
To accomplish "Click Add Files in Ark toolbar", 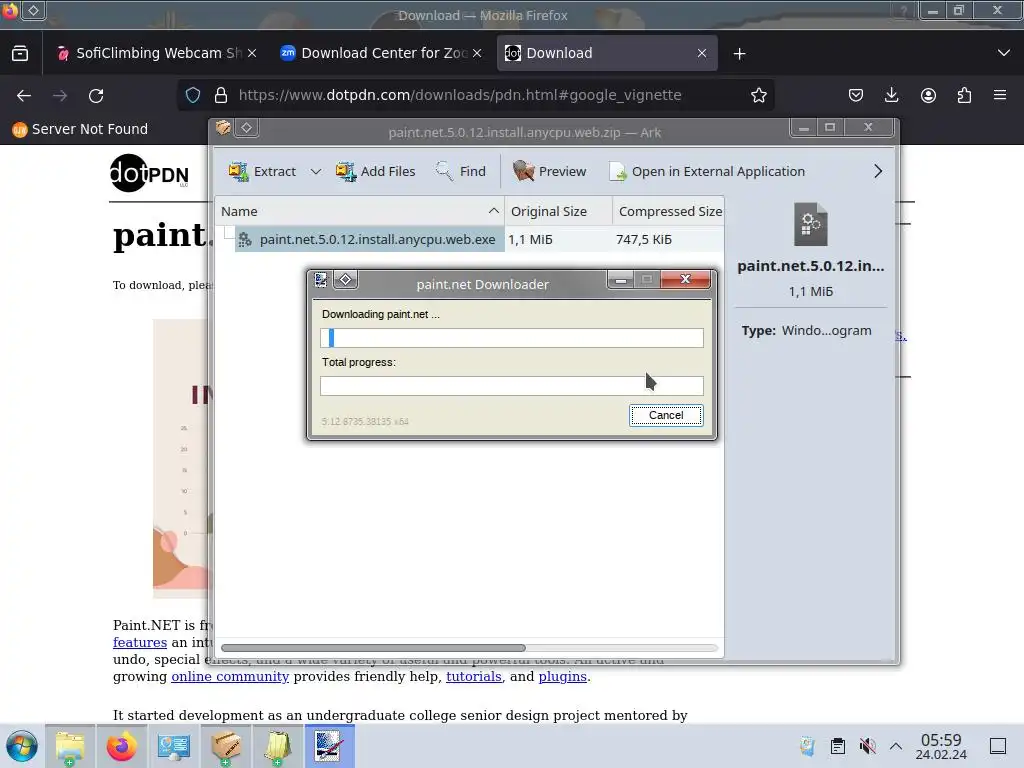I will (x=375, y=171).
